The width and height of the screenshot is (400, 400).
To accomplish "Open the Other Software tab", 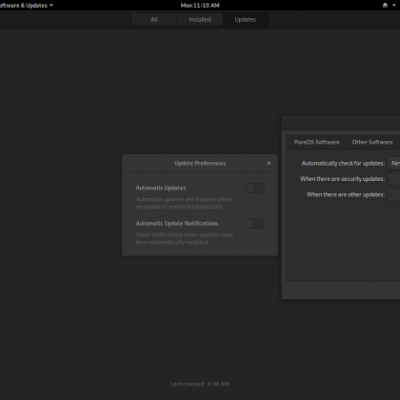I will [x=372, y=142].
